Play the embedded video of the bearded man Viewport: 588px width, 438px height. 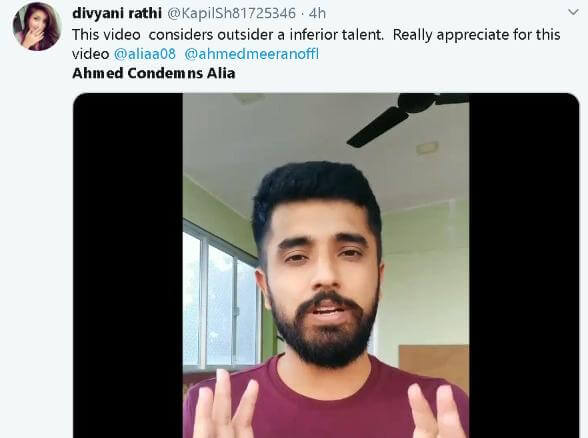(326, 266)
